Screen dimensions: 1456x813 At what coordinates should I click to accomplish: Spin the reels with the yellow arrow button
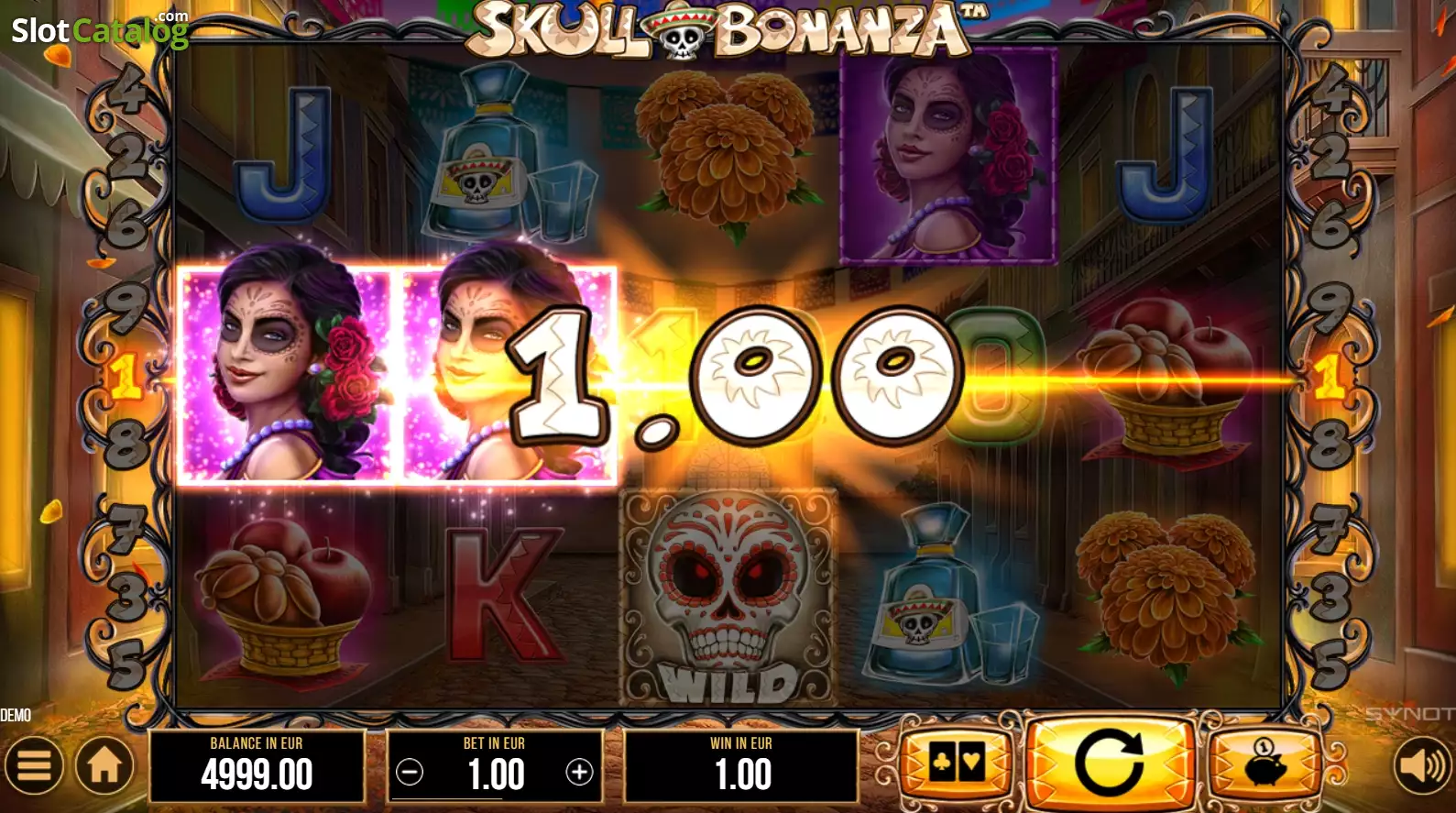point(1110,762)
